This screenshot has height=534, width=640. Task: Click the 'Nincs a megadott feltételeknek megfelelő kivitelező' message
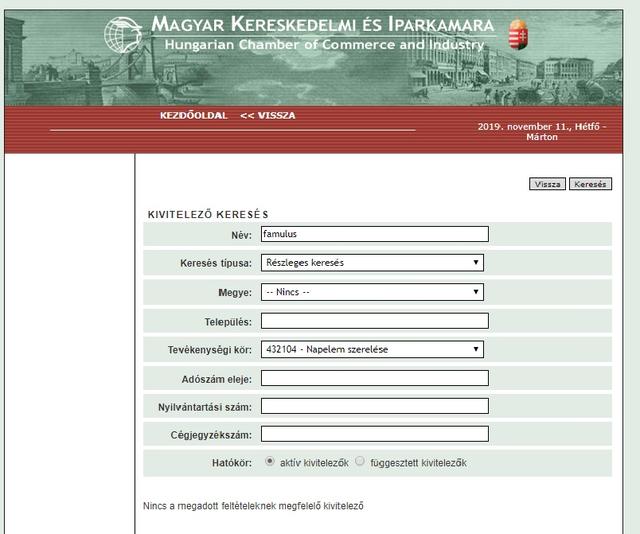253,506
